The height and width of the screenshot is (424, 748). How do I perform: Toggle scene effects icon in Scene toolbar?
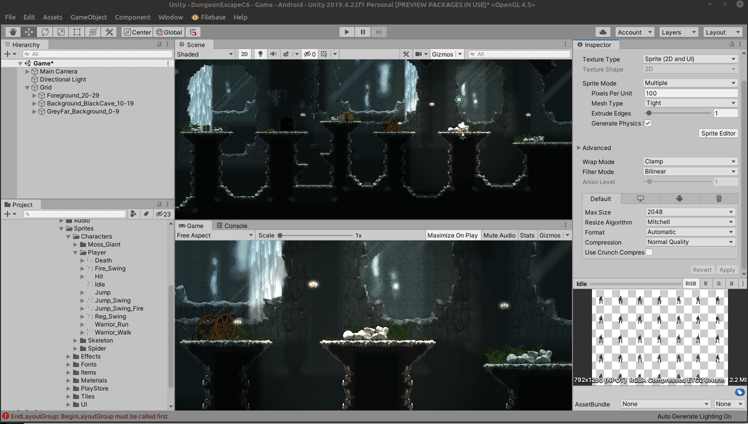[x=286, y=54]
